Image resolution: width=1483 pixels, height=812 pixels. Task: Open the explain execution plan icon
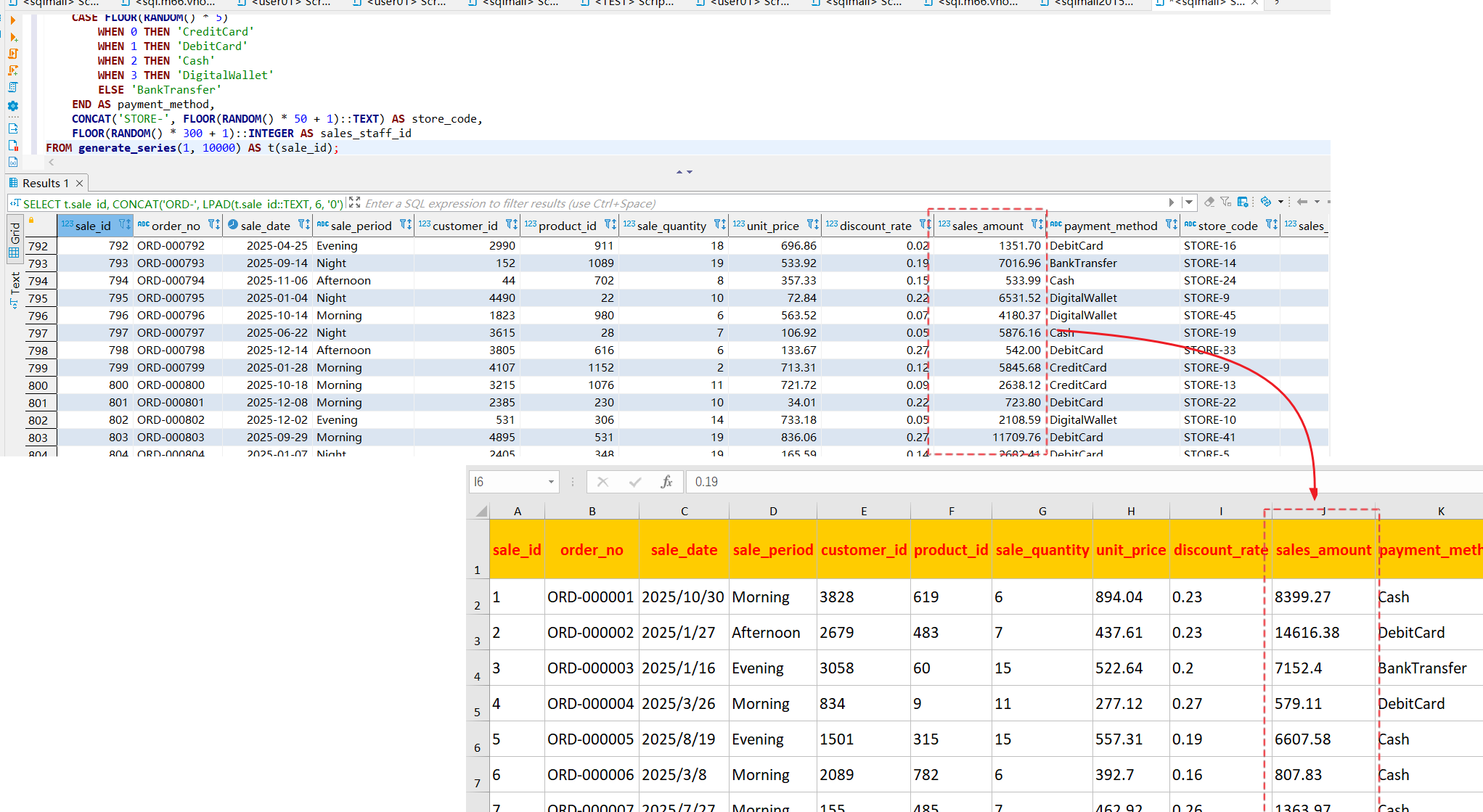point(12,87)
